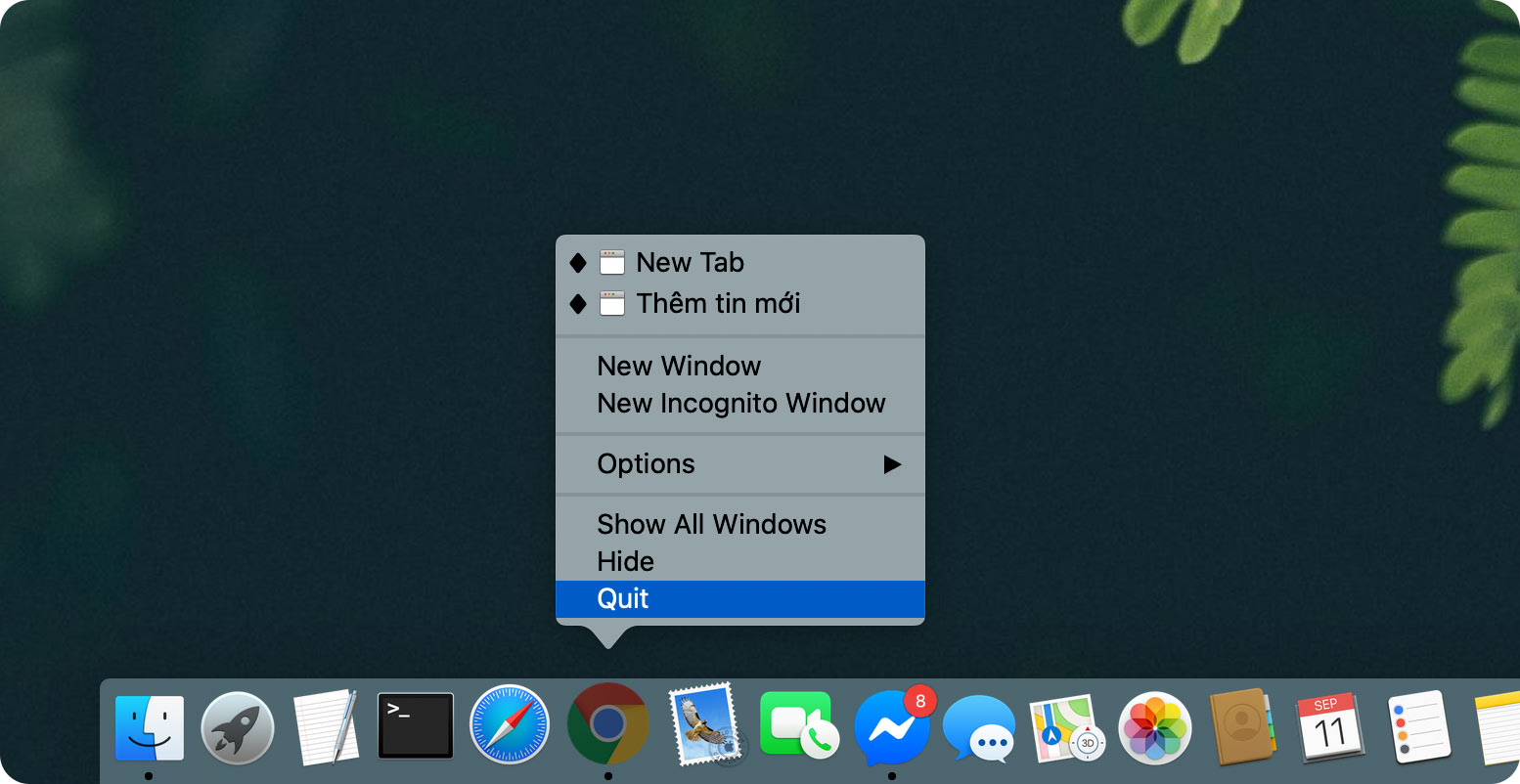1520x784 pixels.
Task: Open the Messages speech bubble app
Action: pos(979,729)
